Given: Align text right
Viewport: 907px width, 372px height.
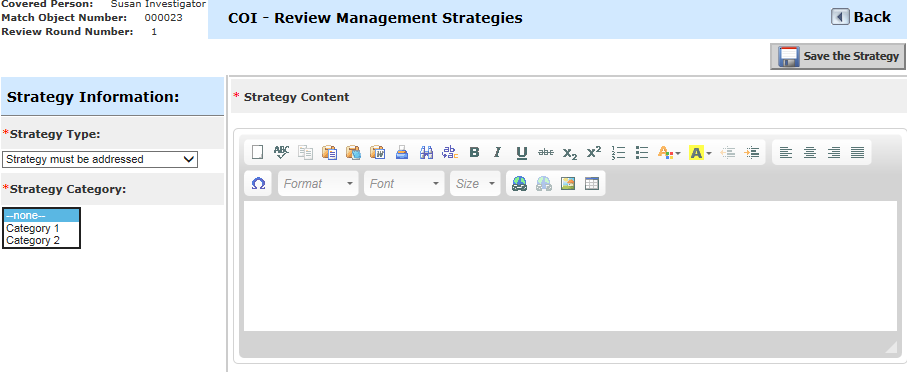Looking at the screenshot, I should pyautogui.click(x=834, y=152).
